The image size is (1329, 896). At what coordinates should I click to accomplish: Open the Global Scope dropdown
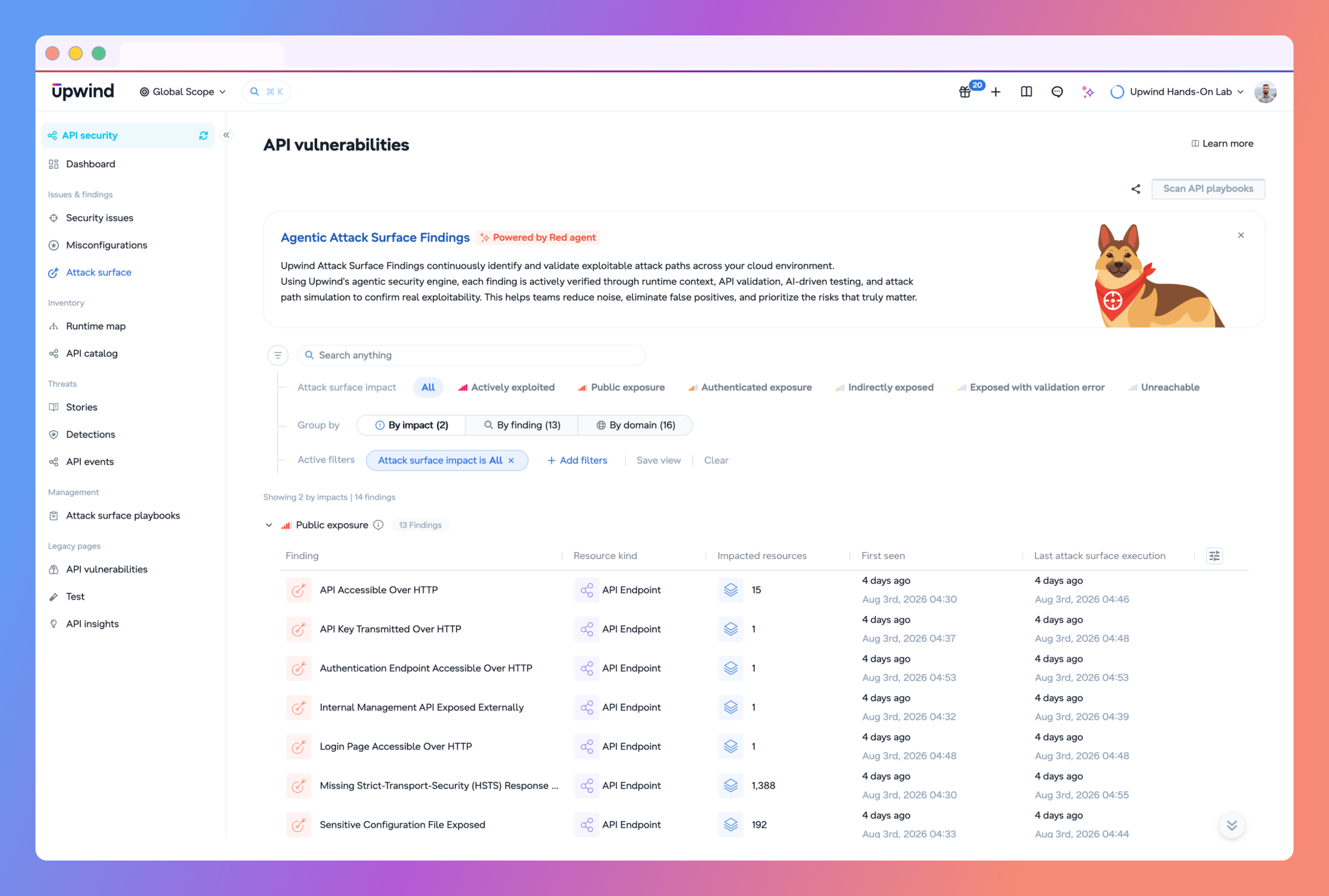pyautogui.click(x=183, y=92)
